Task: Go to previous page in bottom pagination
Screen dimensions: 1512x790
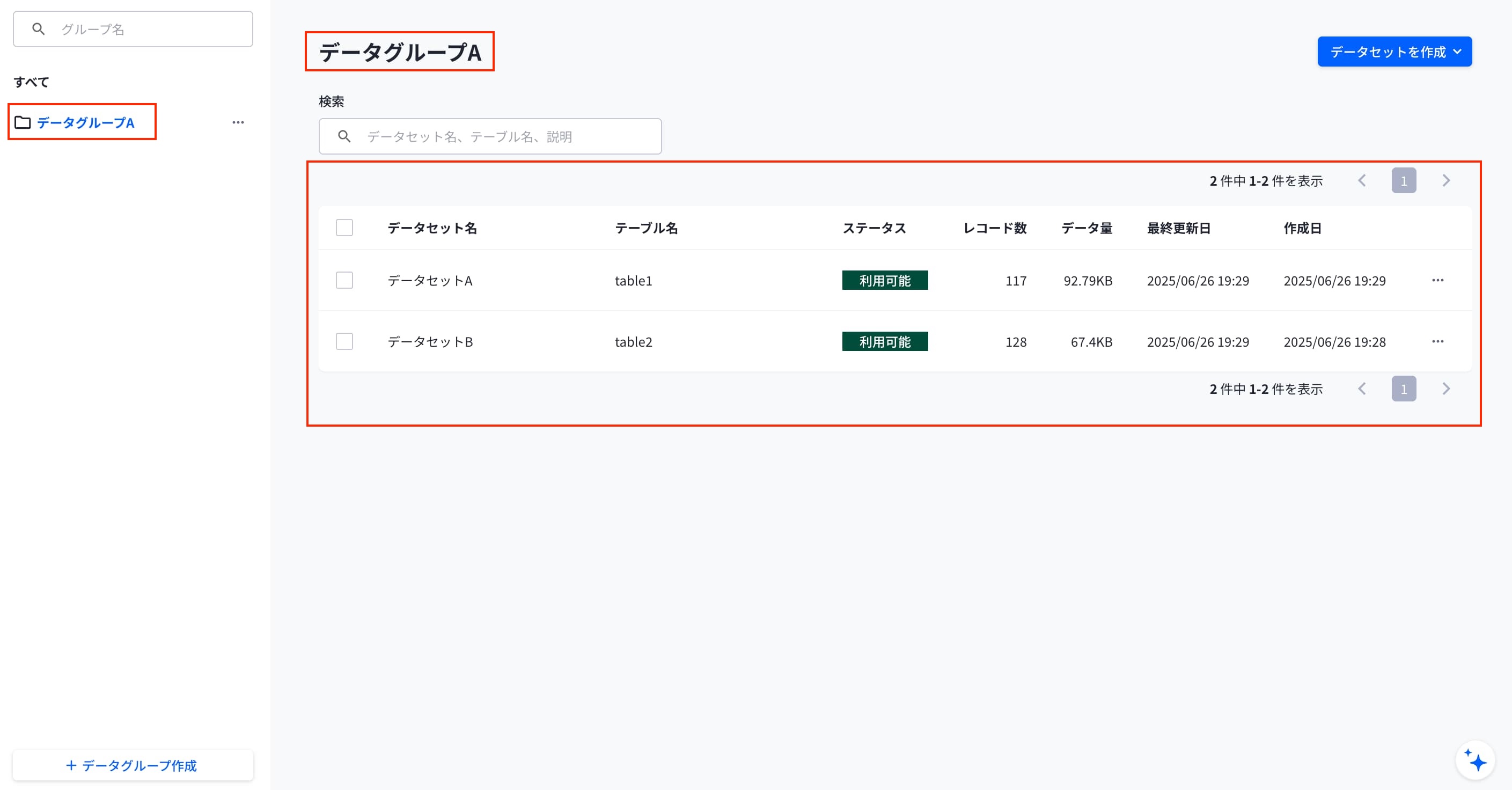Action: (1362, 389)
